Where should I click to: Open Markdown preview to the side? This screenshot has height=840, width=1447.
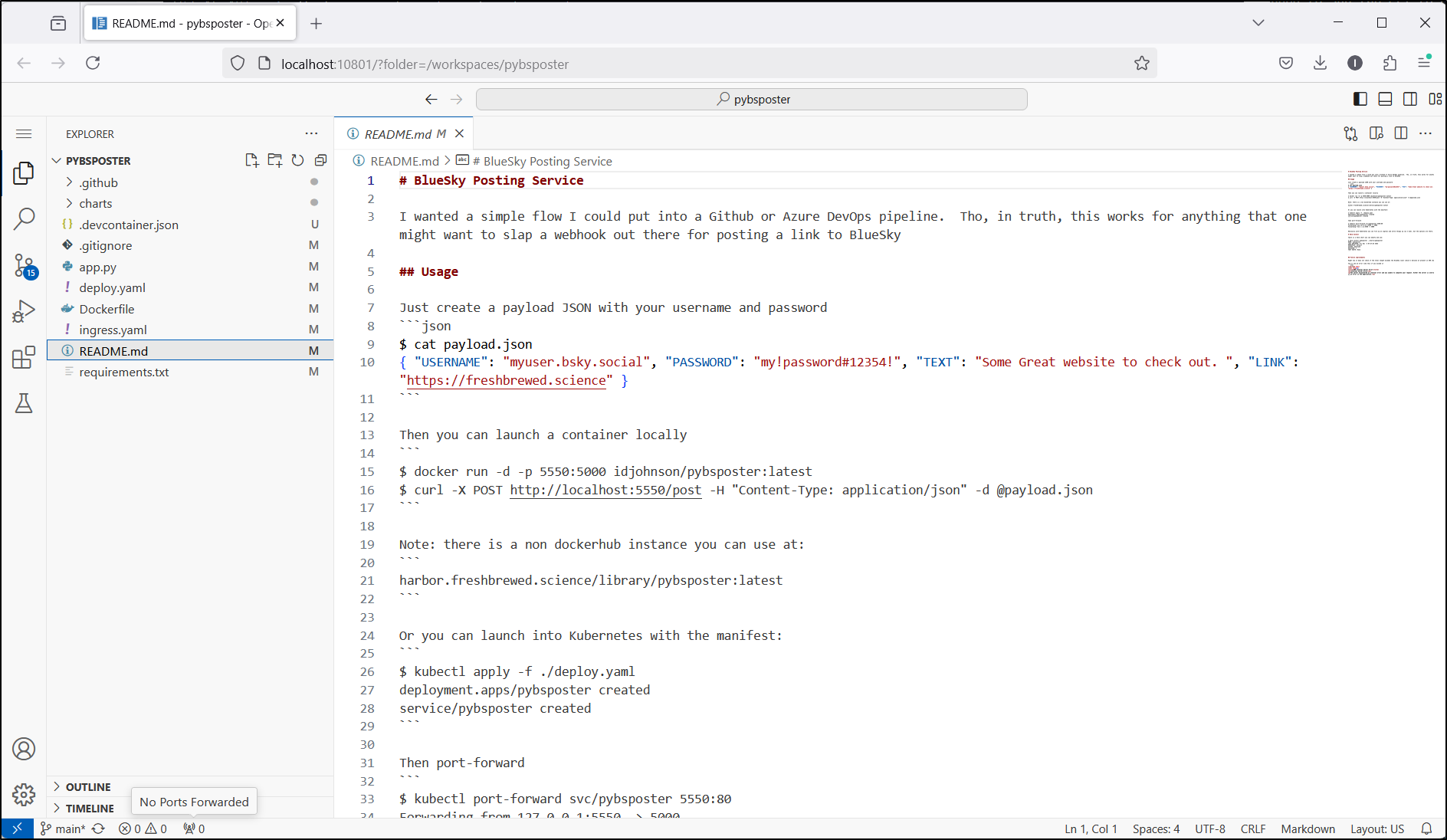click(1376, 133)
